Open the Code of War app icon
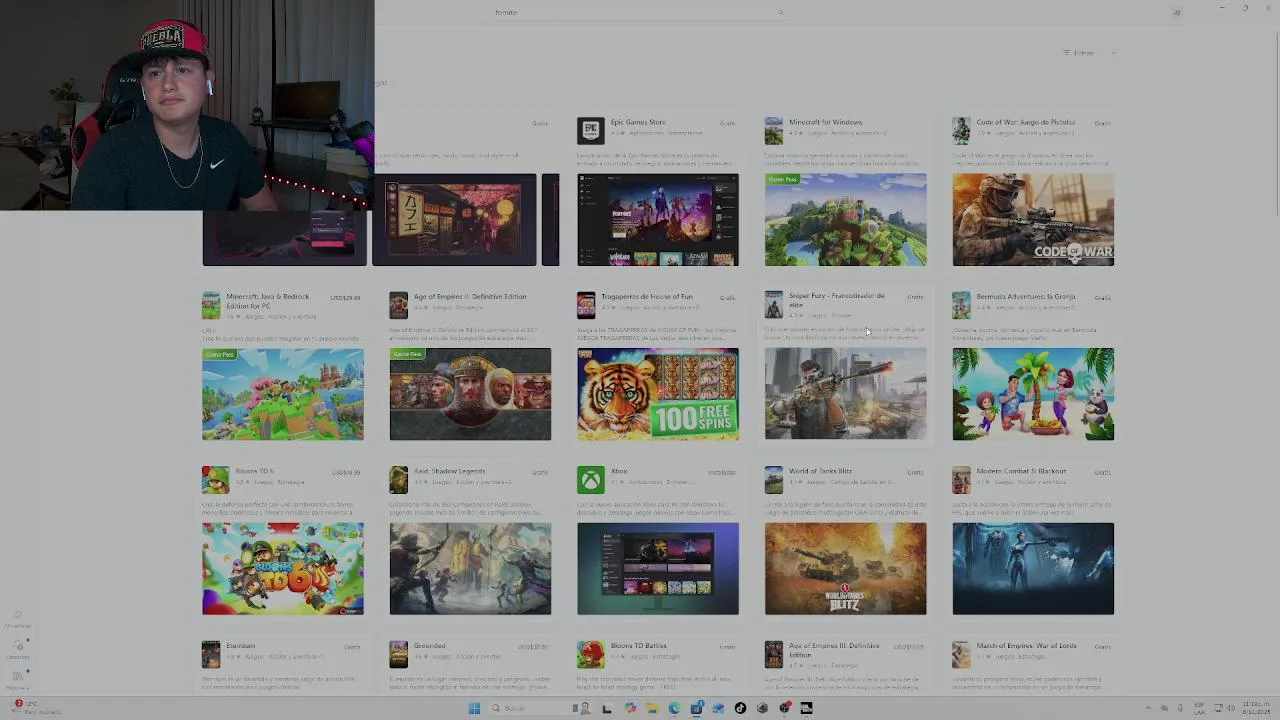Viewport: 1280px width, 720px height. pos(961,131)
